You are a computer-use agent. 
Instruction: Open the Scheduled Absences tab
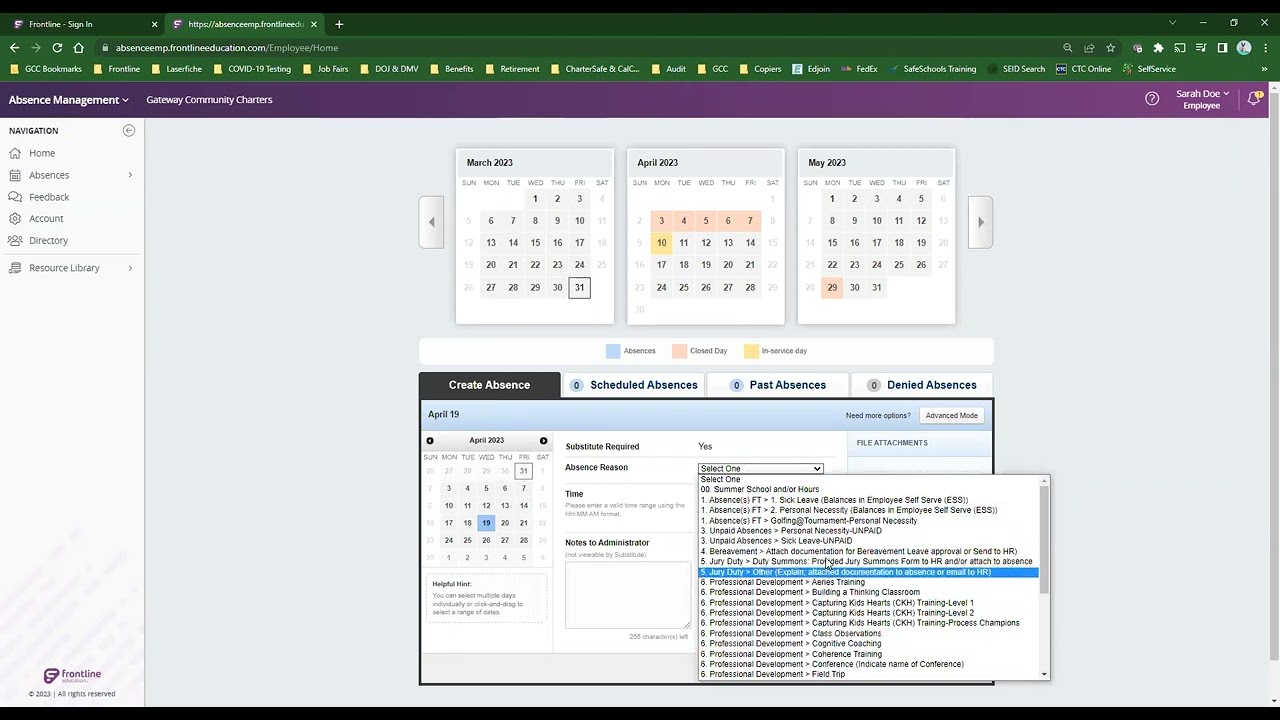pos(634,385)
